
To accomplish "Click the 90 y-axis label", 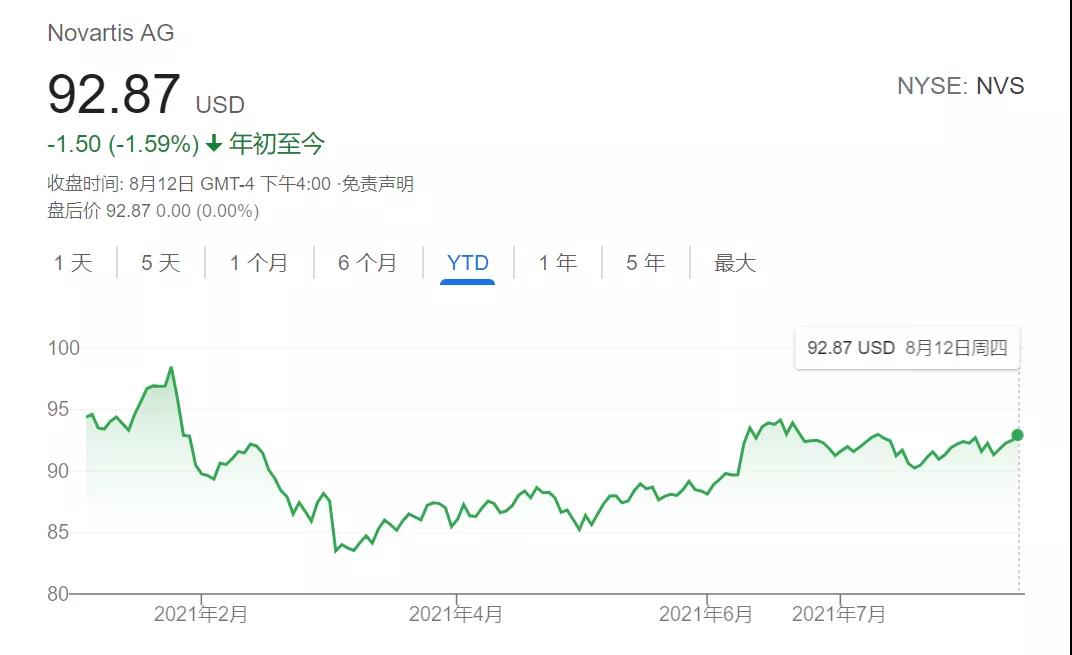I will click(x=58, y=471).
